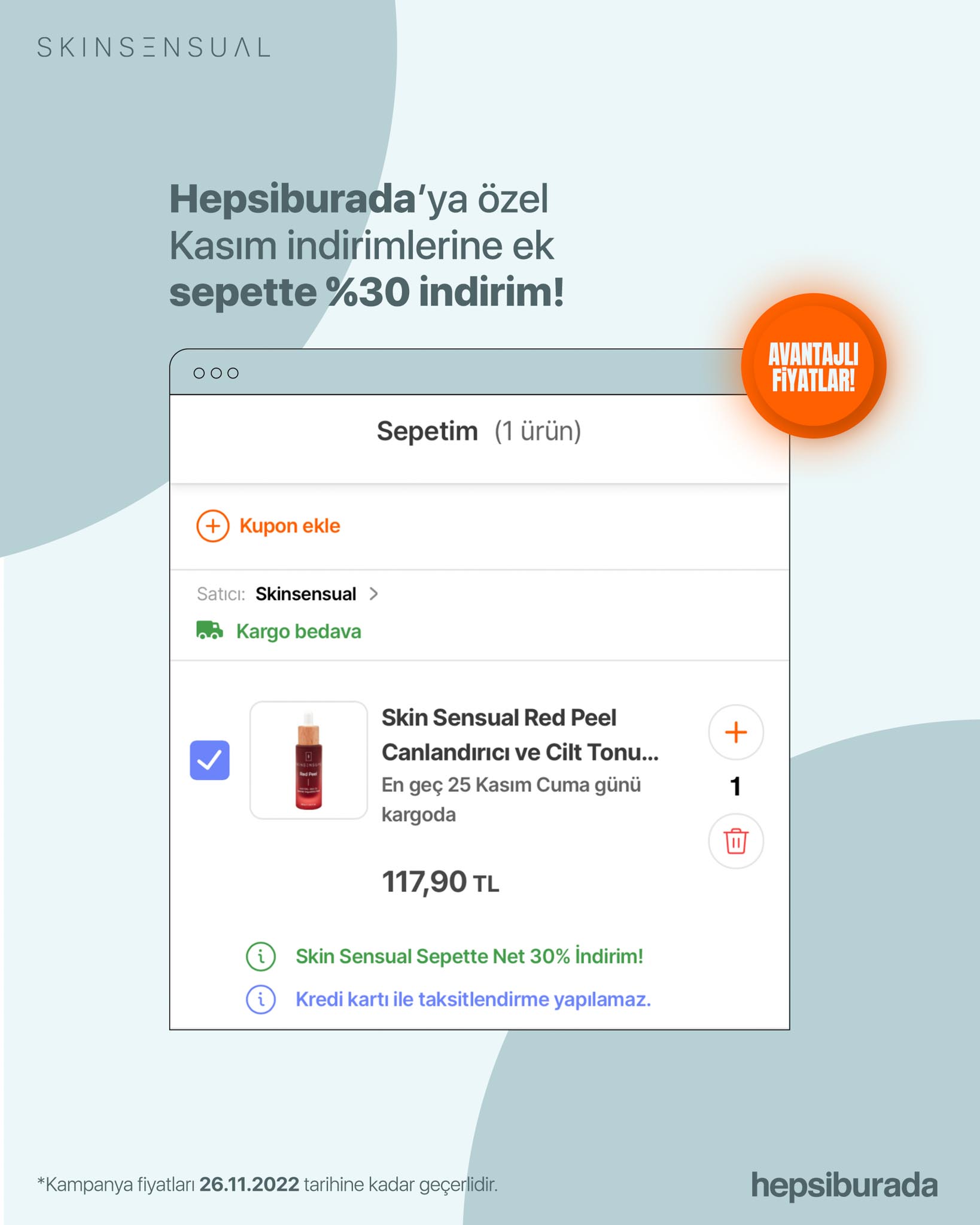
Task: Click the Skinsensual logo at top
Action: 153,47
